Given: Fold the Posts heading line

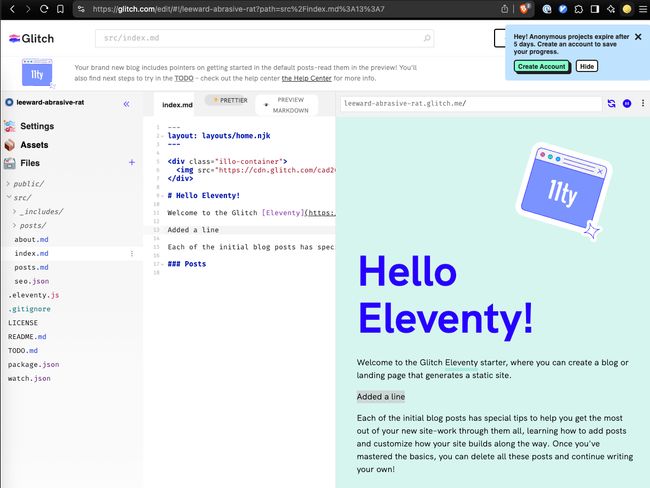Looking at the screenshot, I should pyautogui.click(x=162, y=264).
